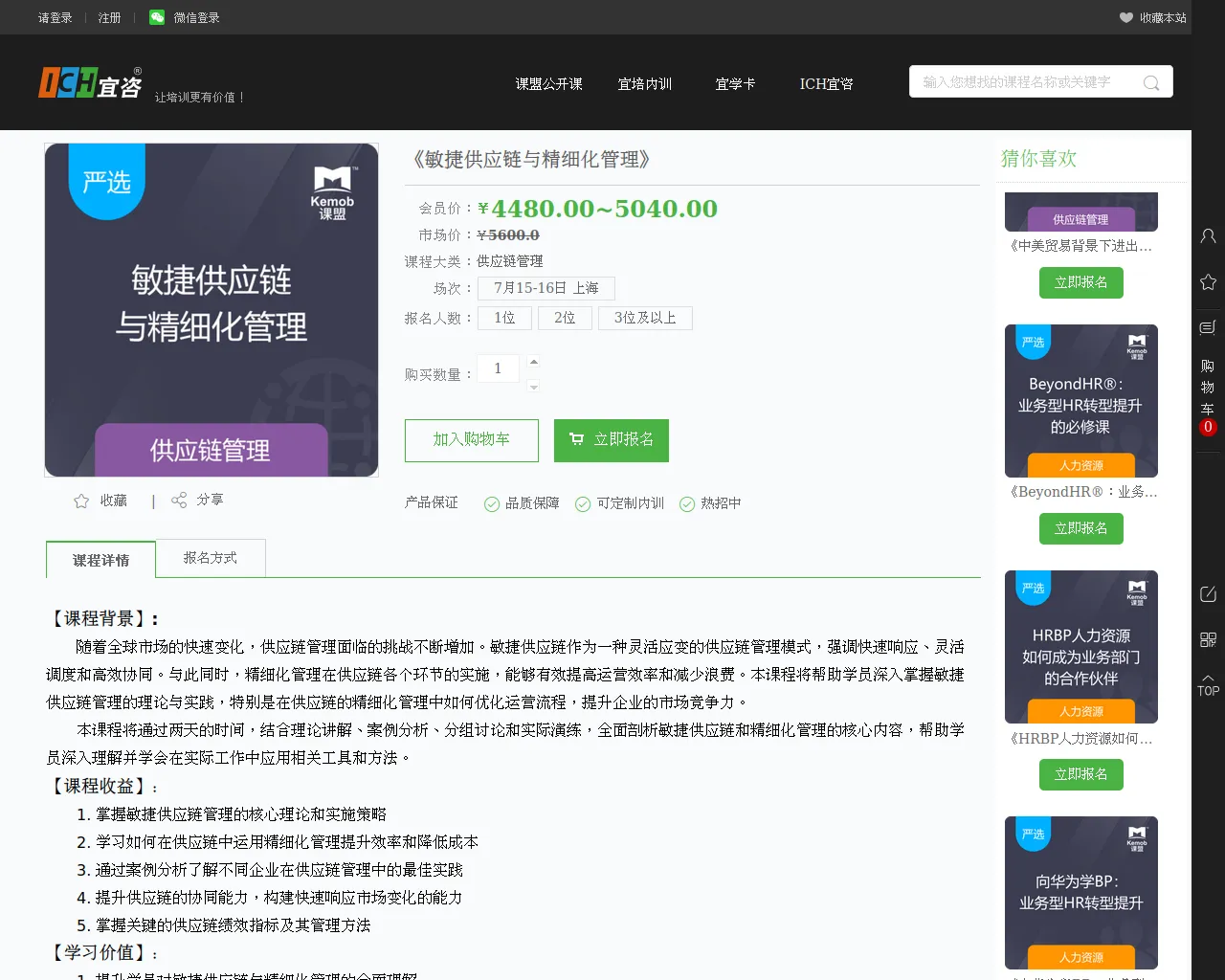
Task: Open QR code icon in sidebar
Action: pyautogui.click(x=1208, y=639)
